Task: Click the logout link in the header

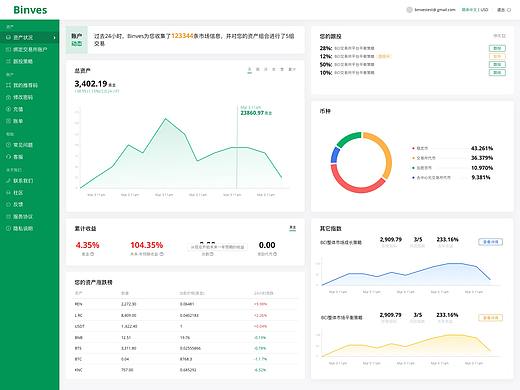Action: click(x=504, y=10)
